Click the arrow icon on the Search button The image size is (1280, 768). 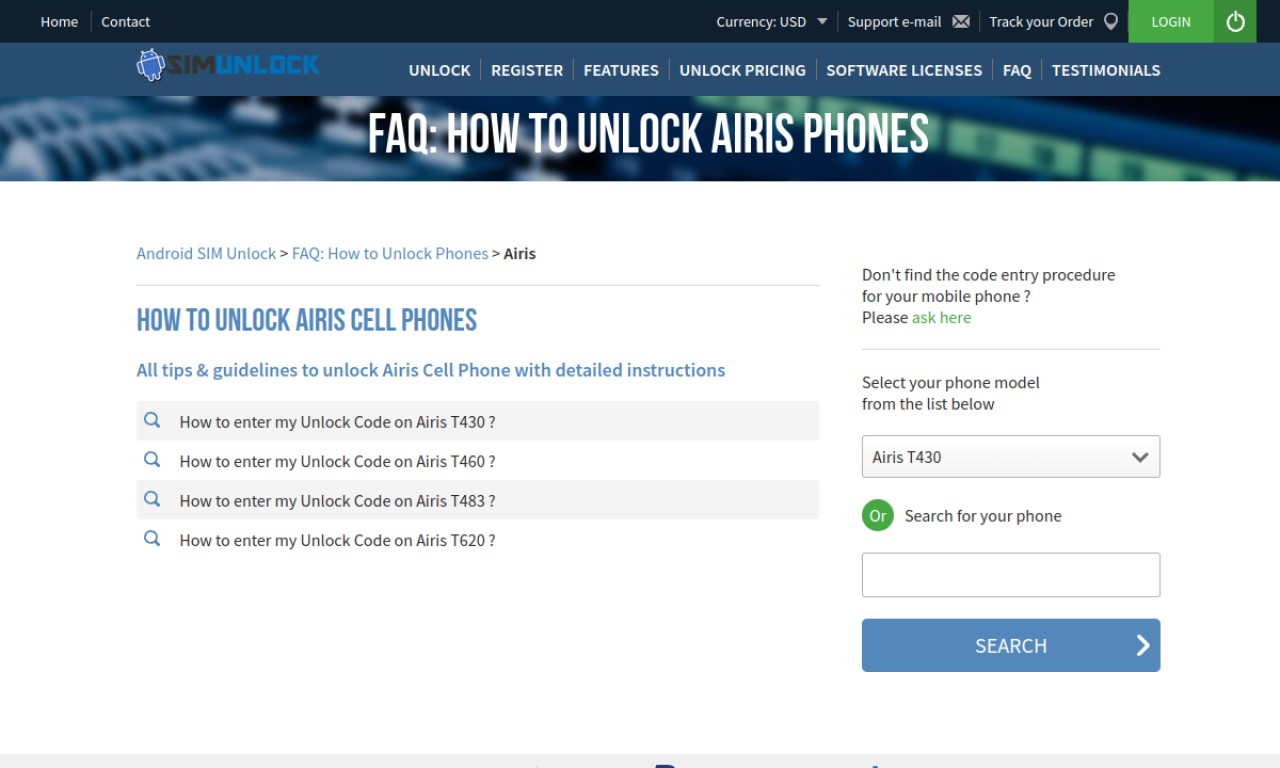coord(1143,645)
